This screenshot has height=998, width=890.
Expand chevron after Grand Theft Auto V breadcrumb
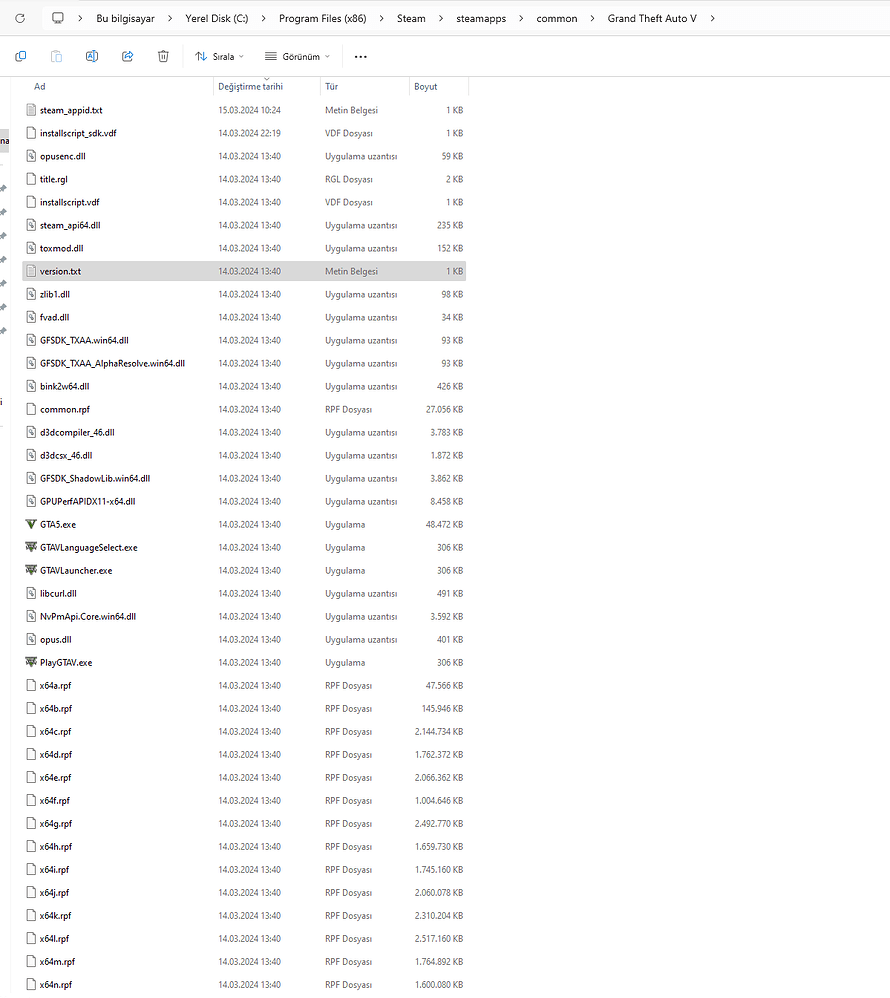[712, 18]
